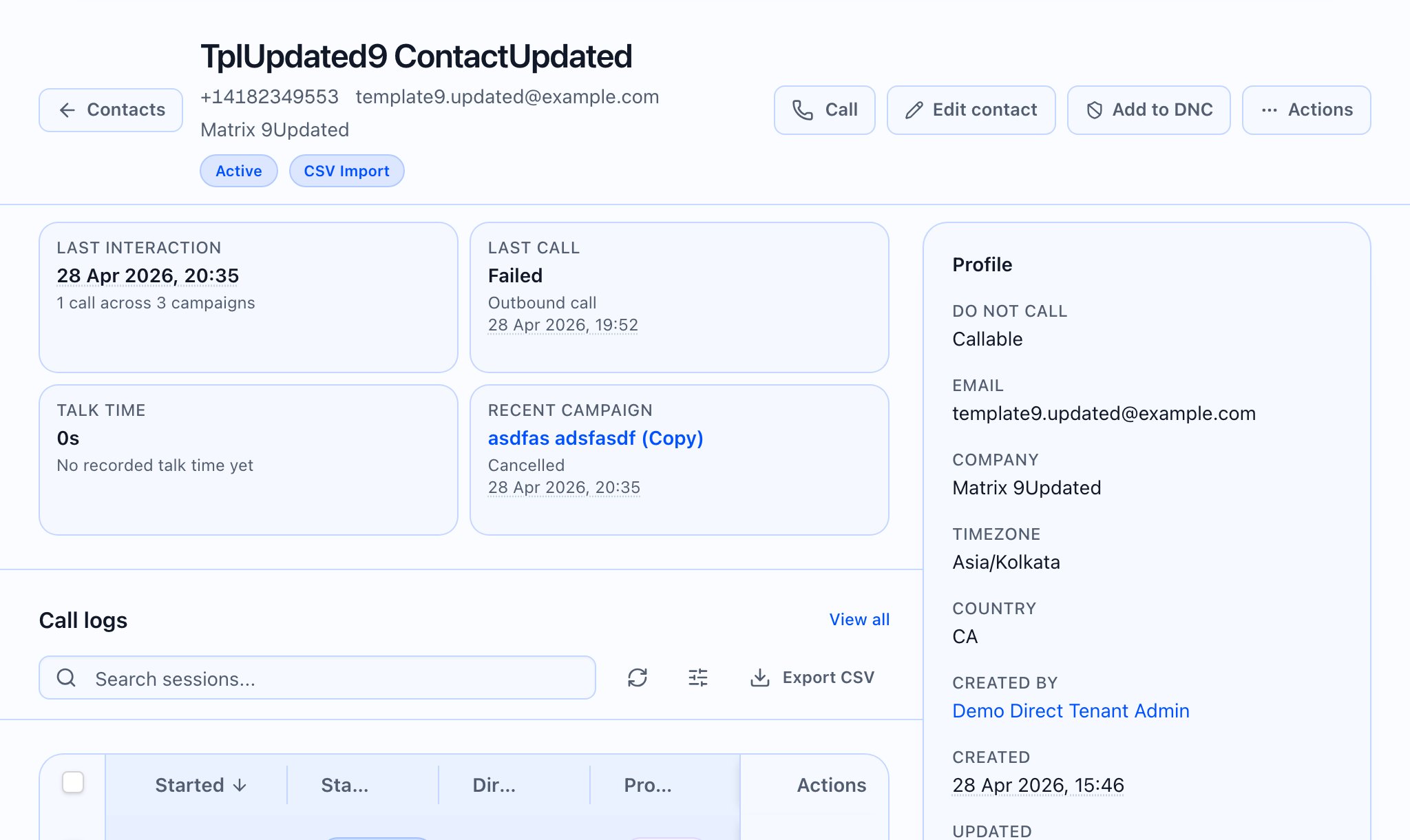Sort by Started column

(200, 785)
